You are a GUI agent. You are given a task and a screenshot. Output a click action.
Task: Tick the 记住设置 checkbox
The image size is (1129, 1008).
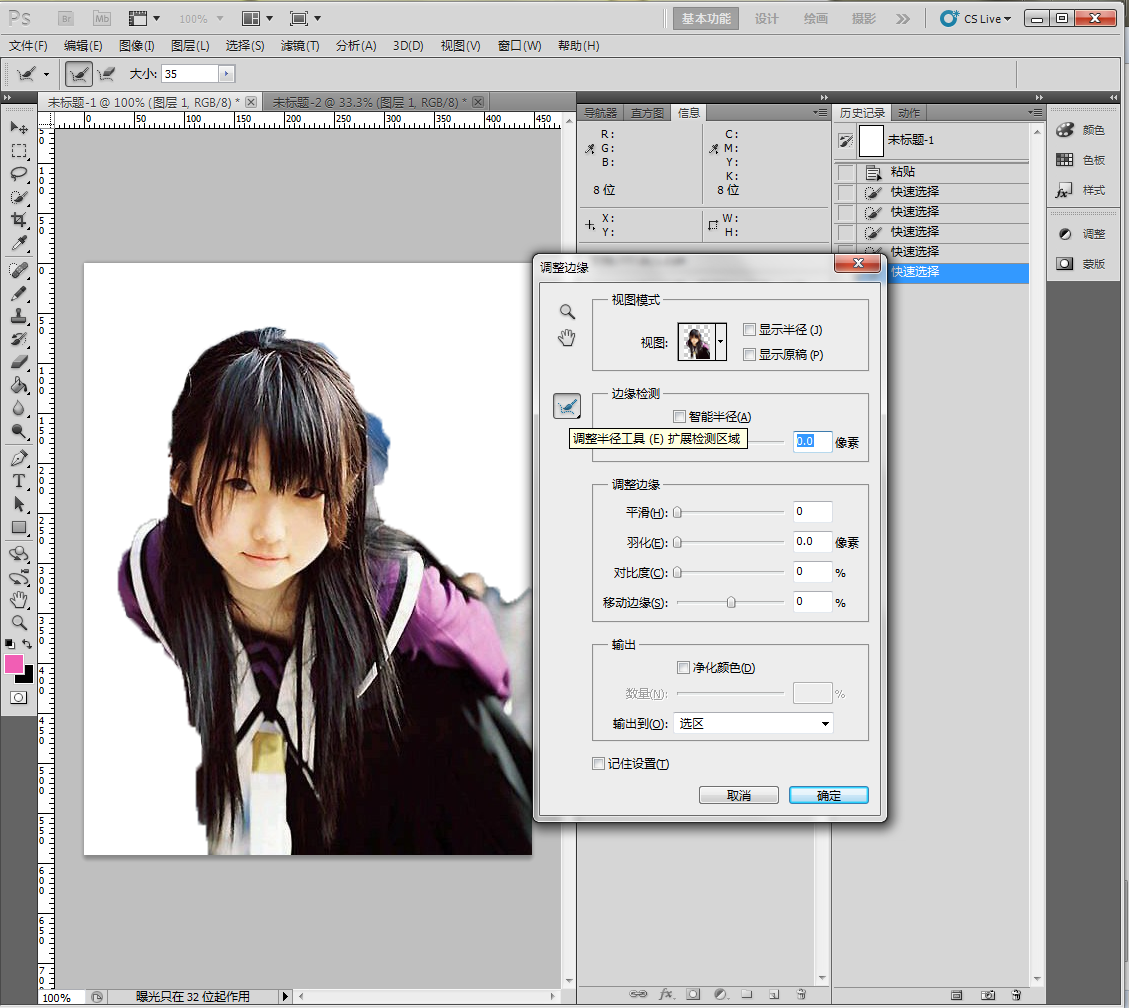point(598,763)
